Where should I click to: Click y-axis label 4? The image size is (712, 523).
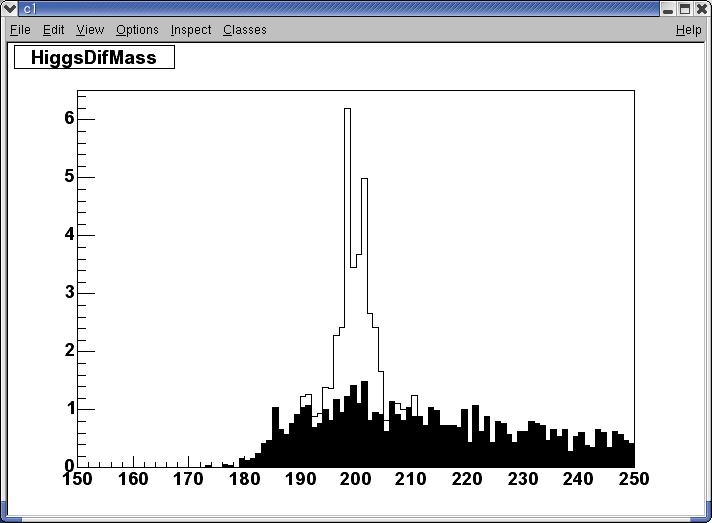tap(69, 234)
